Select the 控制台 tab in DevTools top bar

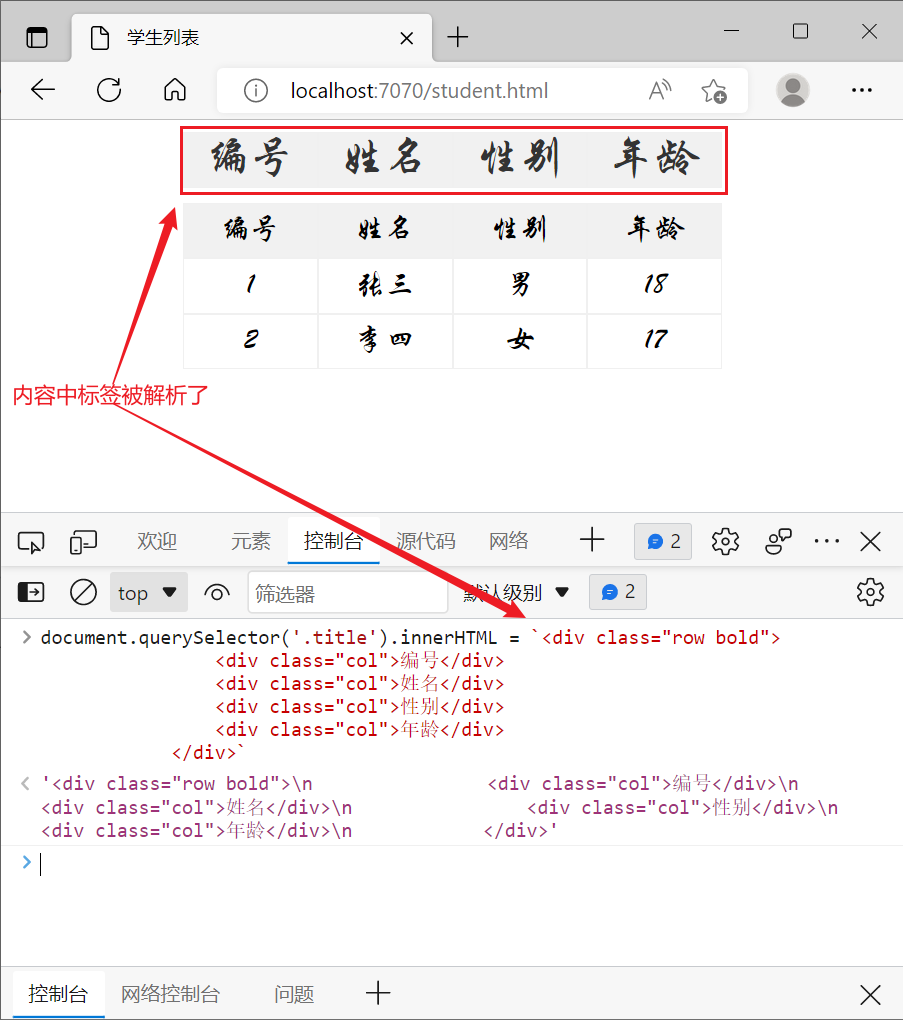[x=333, y=541]
